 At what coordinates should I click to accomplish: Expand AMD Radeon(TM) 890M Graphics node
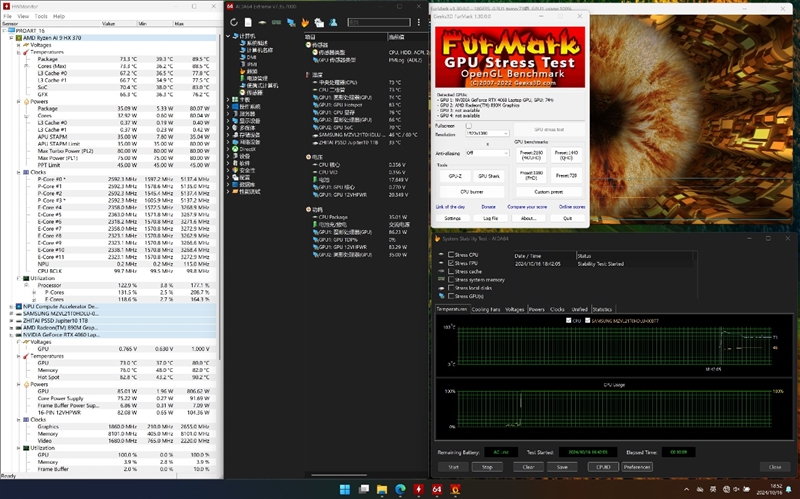point(11,328)
